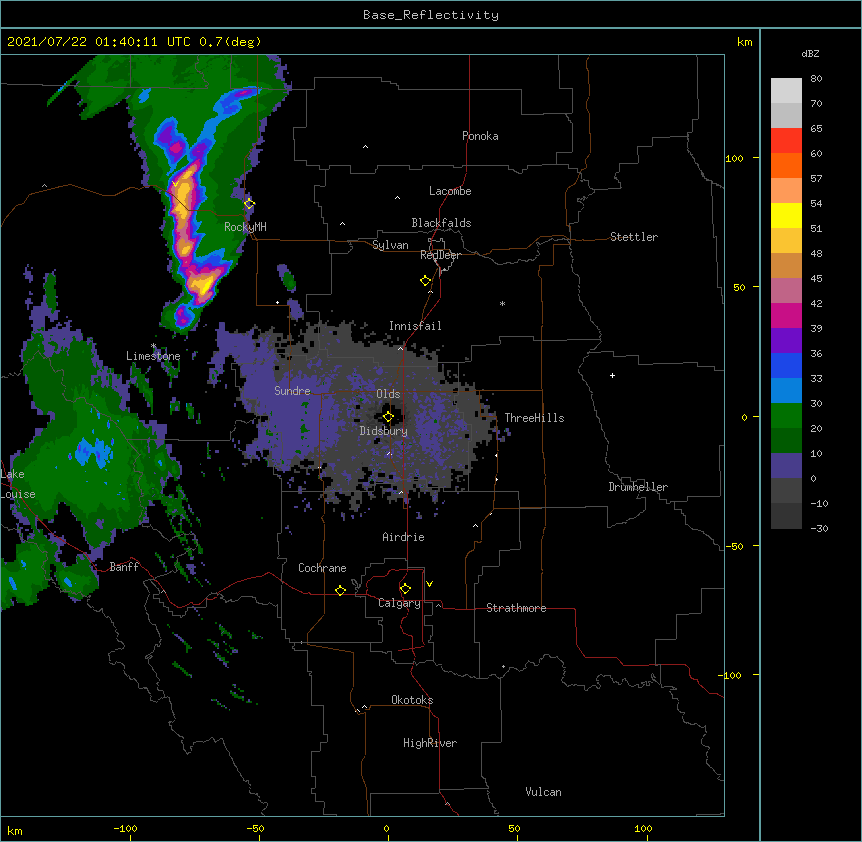Click the Drumheller city label
This screenshot has height=842, width=862.
pos(638,487)
